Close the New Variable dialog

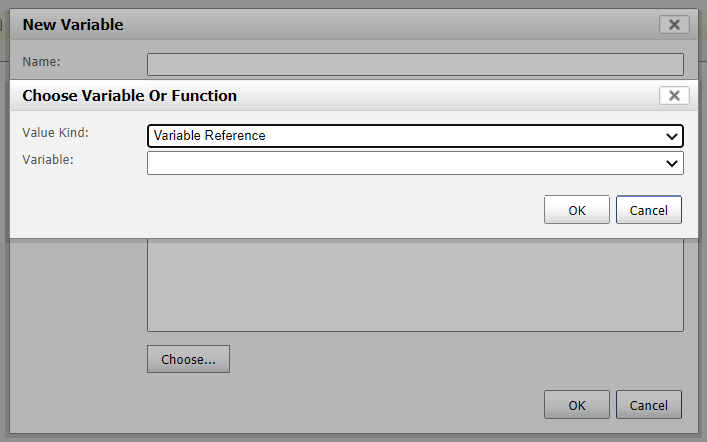(674, 25)
